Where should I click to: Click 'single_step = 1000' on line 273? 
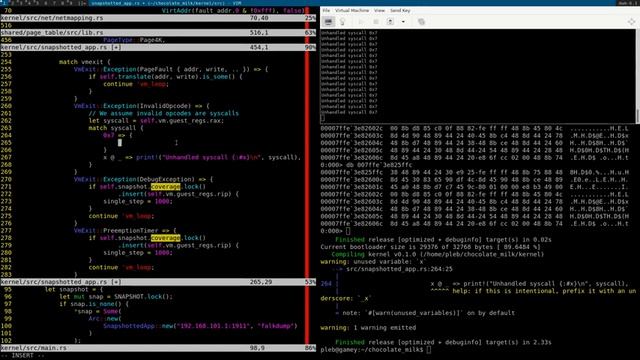tap(138, 202)
